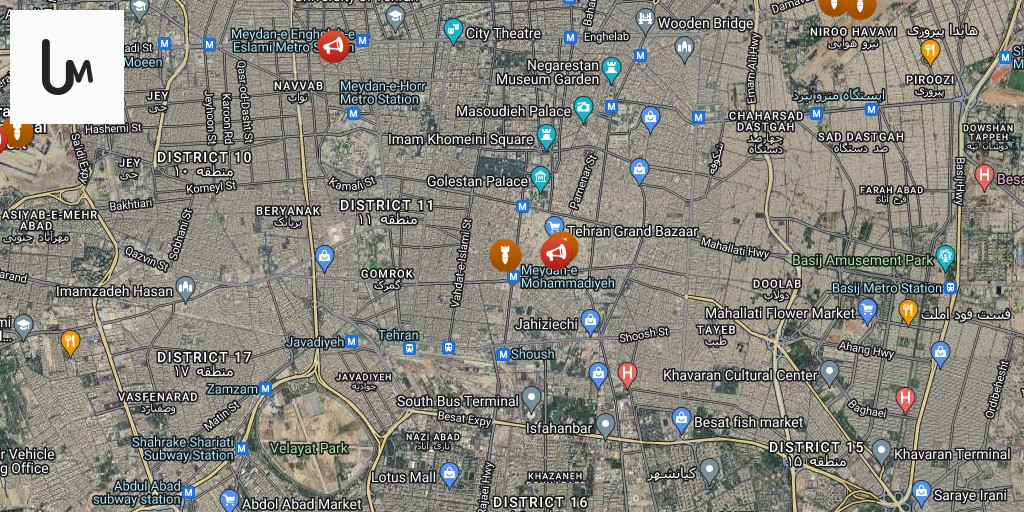Click the Besat fish market shopping icon
This screenshot has width=1024, height=512.
[x=681, y=420]
